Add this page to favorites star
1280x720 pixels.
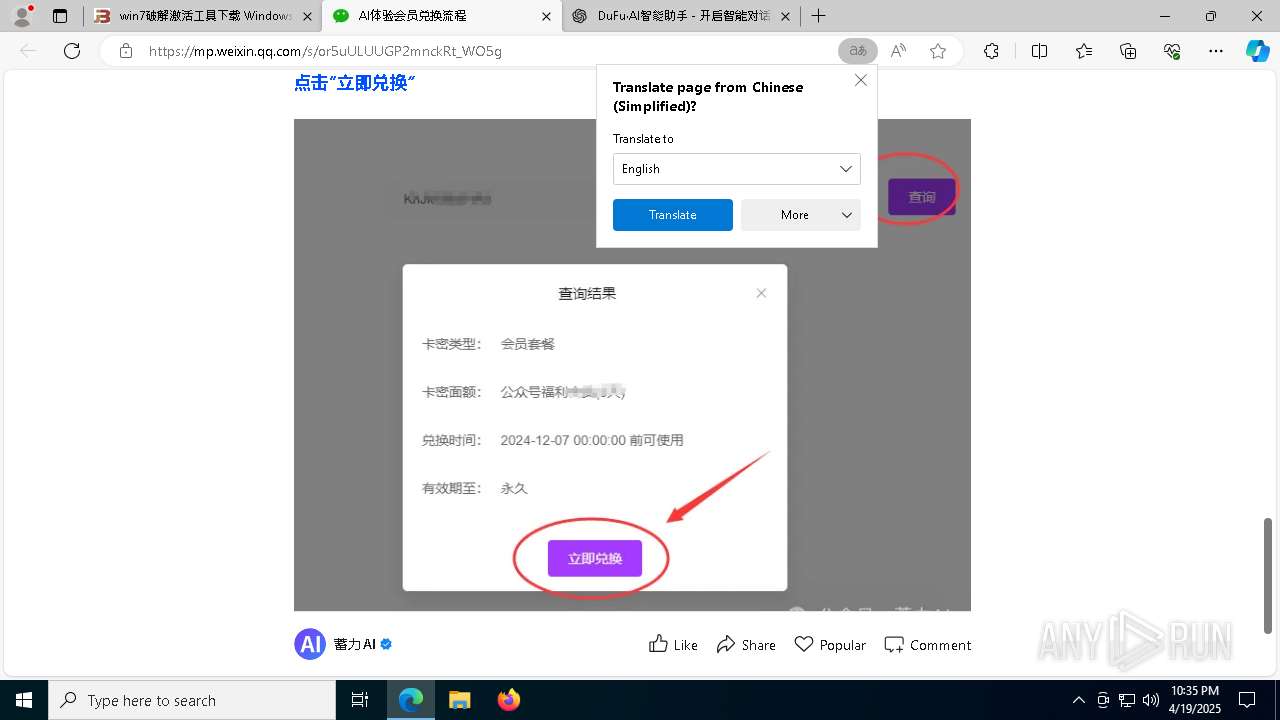pos(938,51)
